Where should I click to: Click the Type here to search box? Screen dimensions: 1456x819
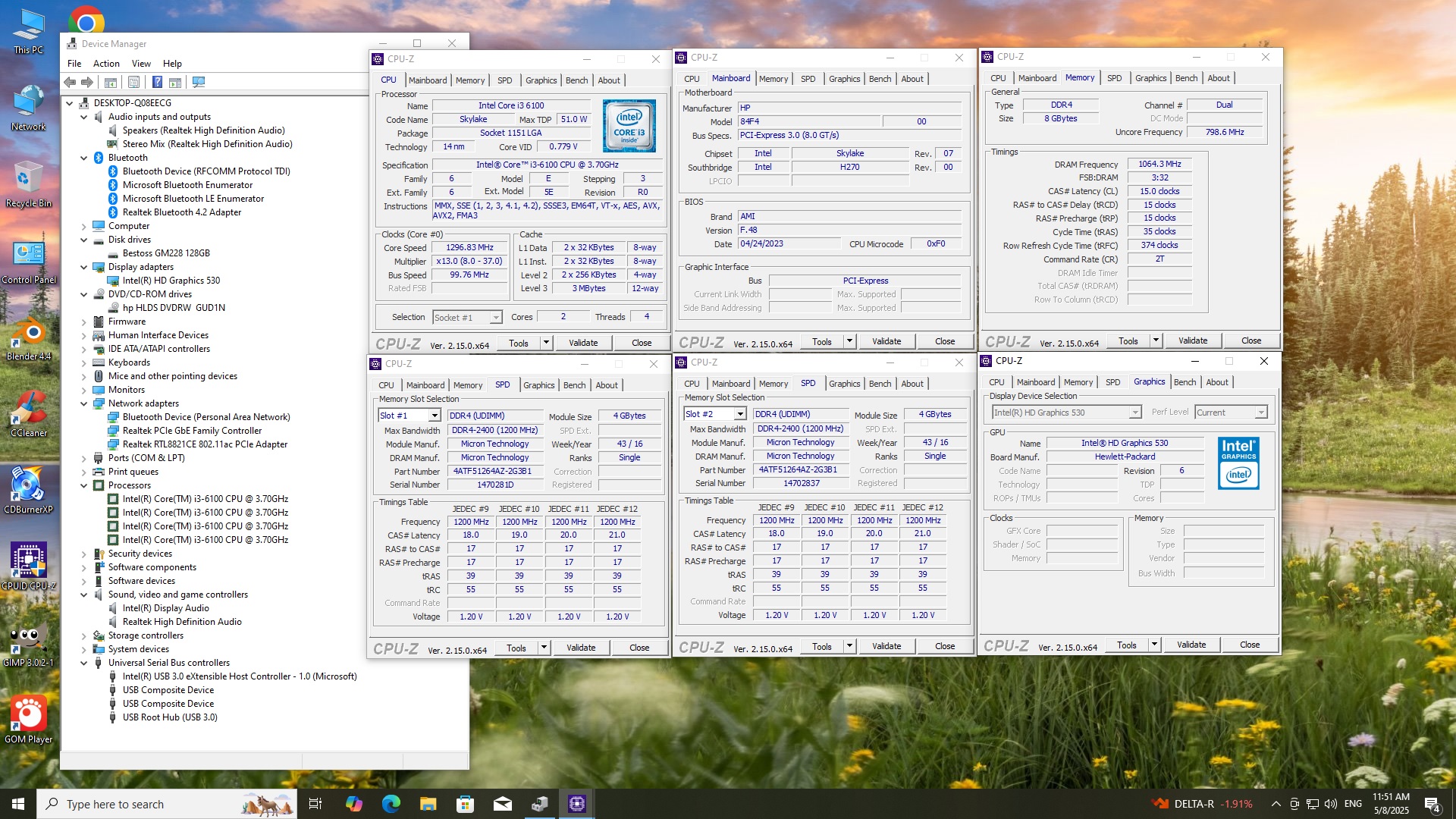[167, 804]
